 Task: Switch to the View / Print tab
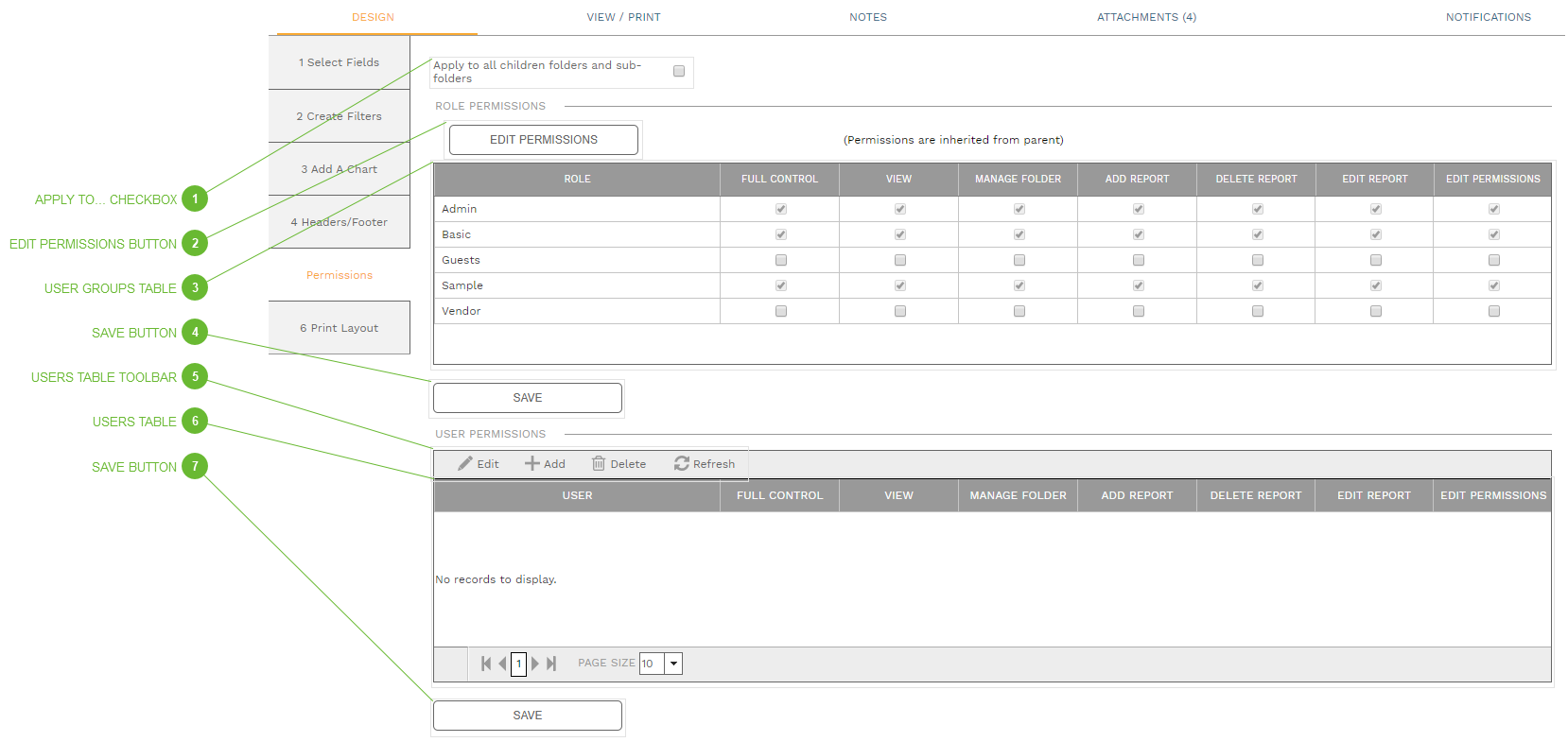pyautogui.click(x=623, y=17)
